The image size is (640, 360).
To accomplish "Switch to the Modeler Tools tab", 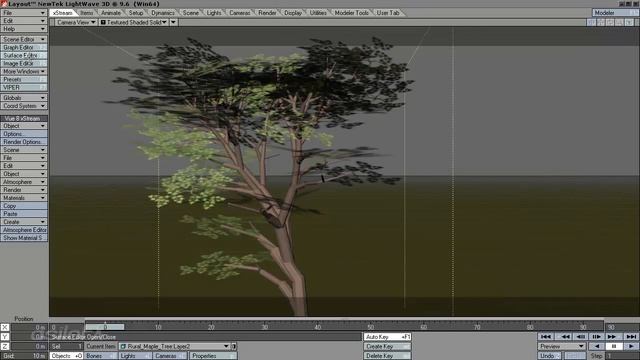I will (x=351, y=13).
